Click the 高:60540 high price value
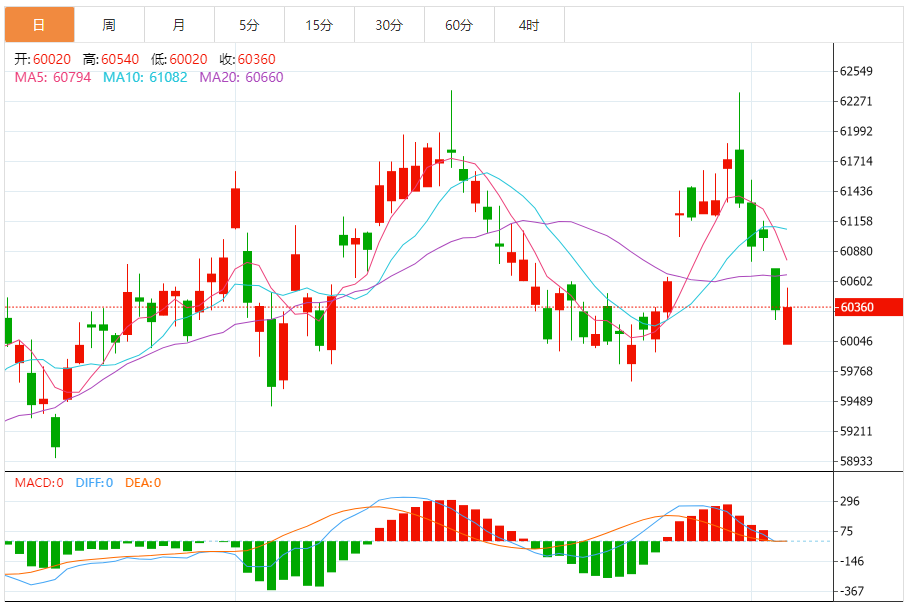Screen dimensions: 911x602 coord(110,59)
